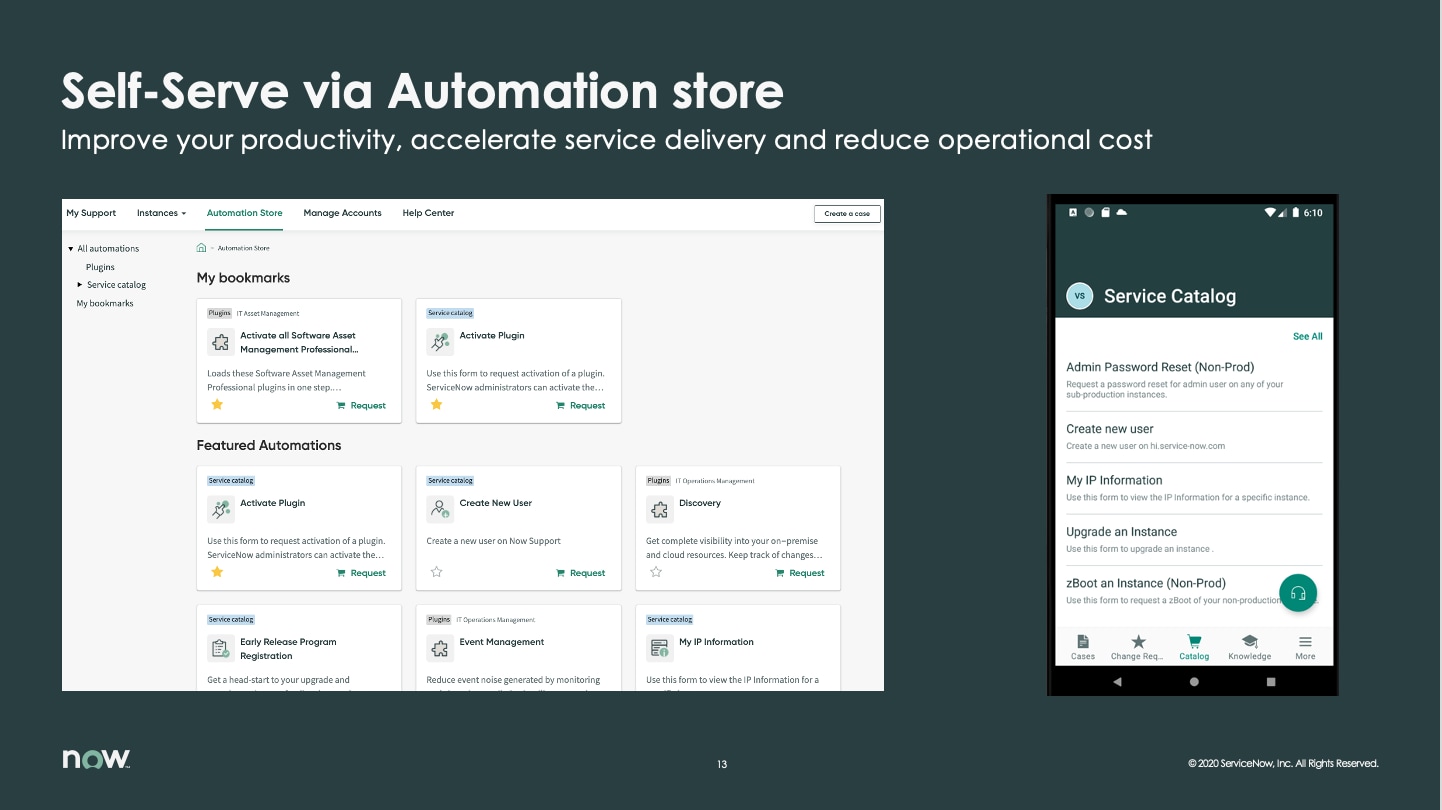Click Request on the Discovery card
This screenshot has height=810, width=1442.
(x=800, y=573)
